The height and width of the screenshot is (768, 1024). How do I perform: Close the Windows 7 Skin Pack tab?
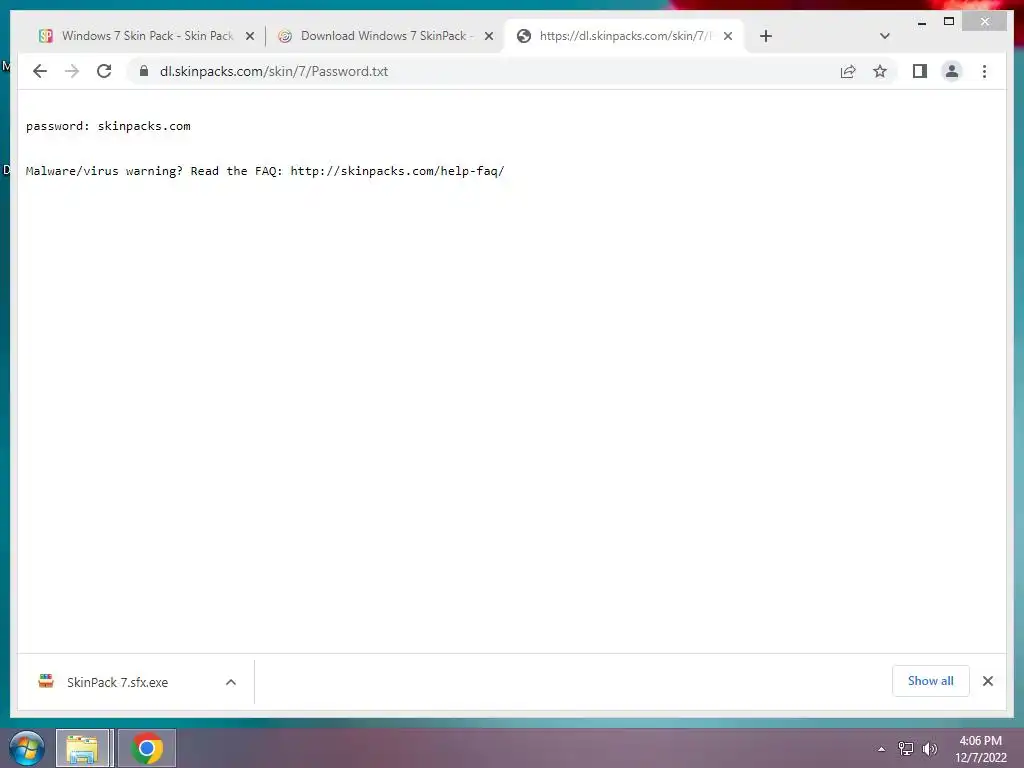pyautogui.click(x=249, y=36)
